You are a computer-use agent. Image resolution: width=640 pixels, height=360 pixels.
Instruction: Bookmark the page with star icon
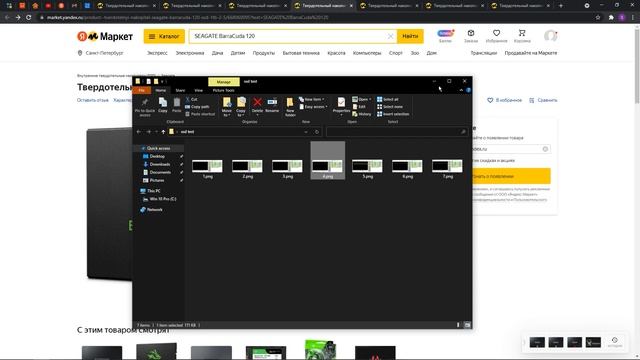coord(598,18)
